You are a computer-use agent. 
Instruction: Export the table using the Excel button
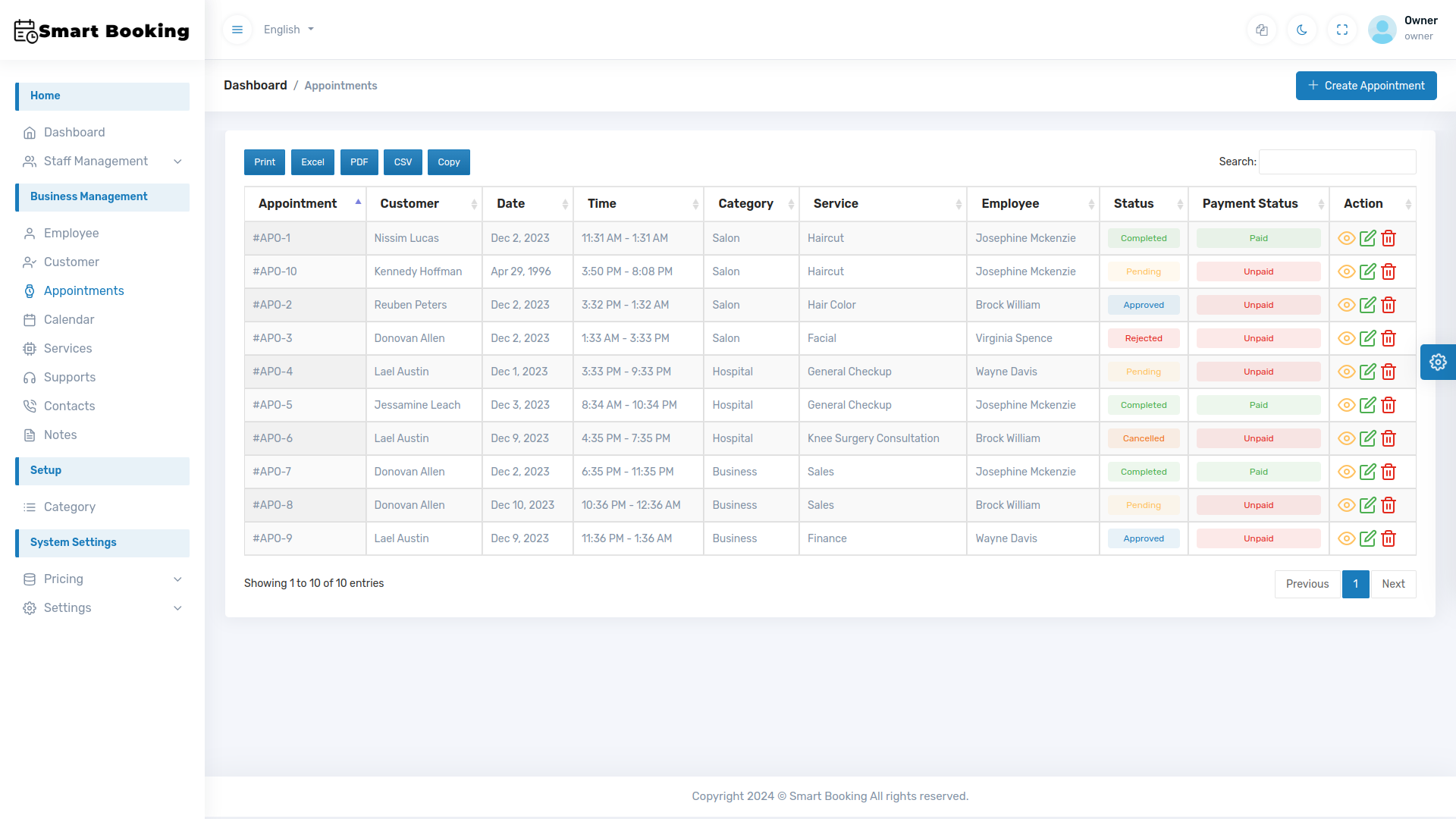(x=312, y=162)
